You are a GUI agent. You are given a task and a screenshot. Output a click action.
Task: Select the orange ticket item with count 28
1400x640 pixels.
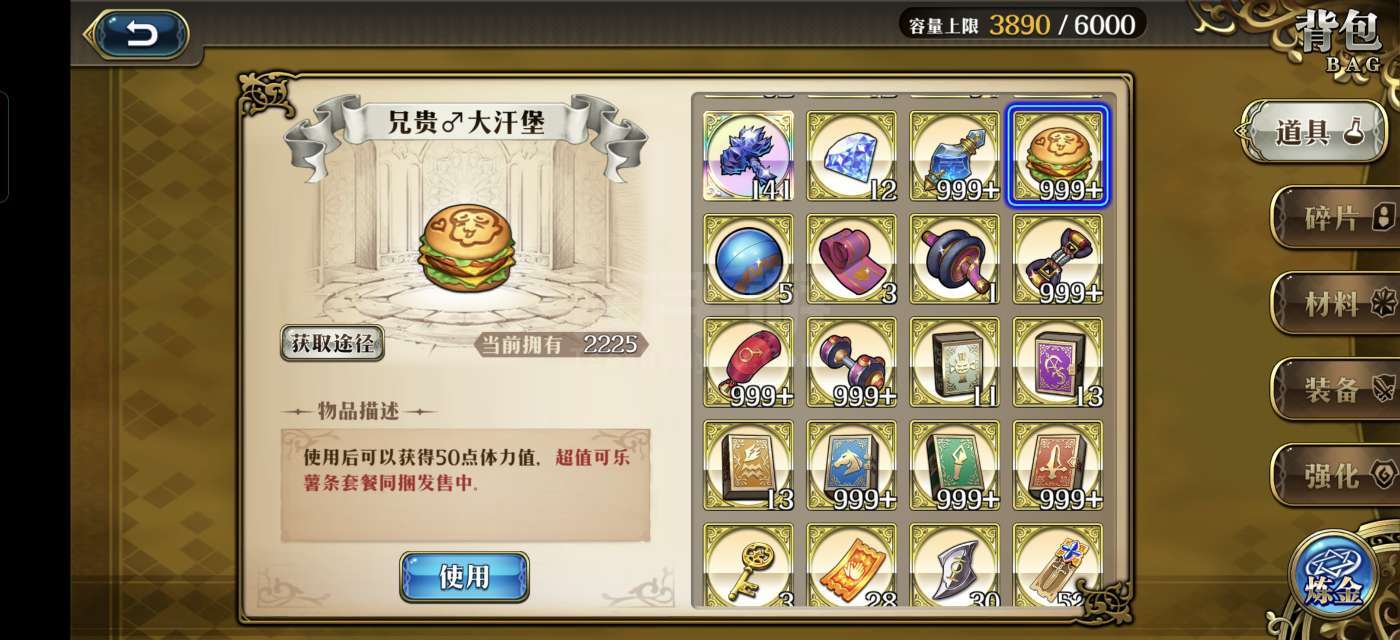851,566
